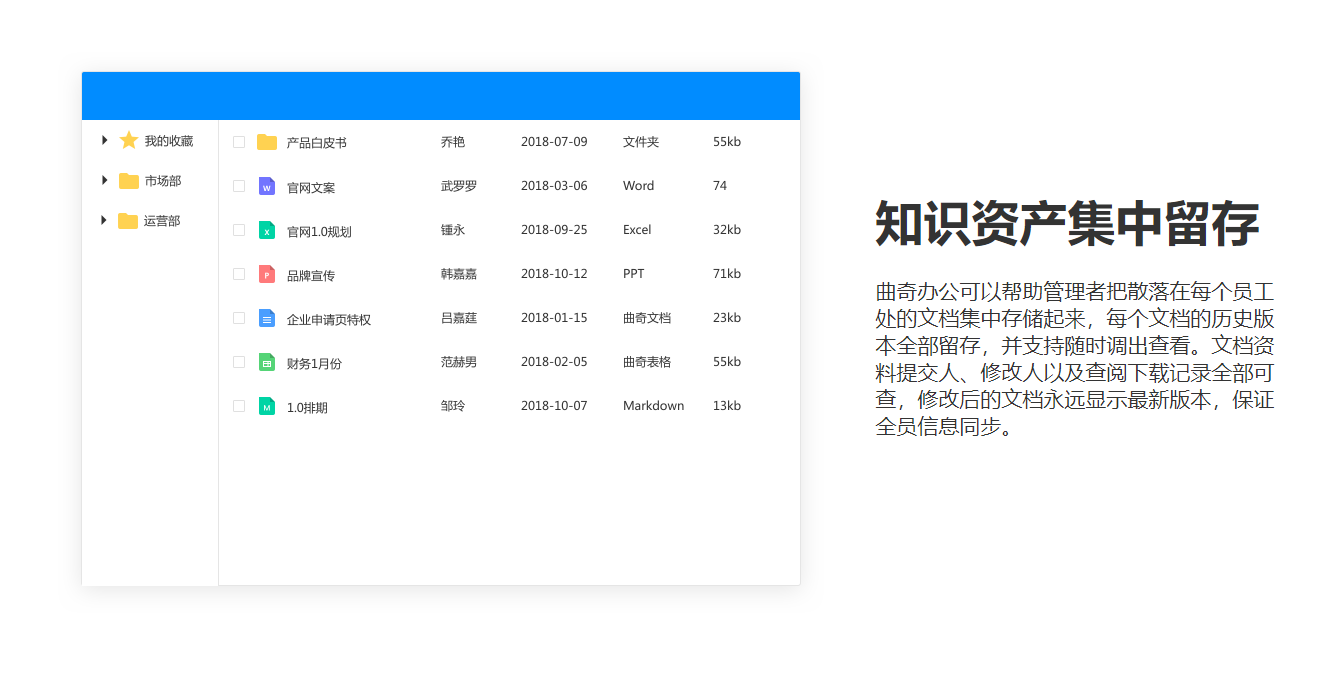Click the date 2018-03-06

(x=554, y=186)
